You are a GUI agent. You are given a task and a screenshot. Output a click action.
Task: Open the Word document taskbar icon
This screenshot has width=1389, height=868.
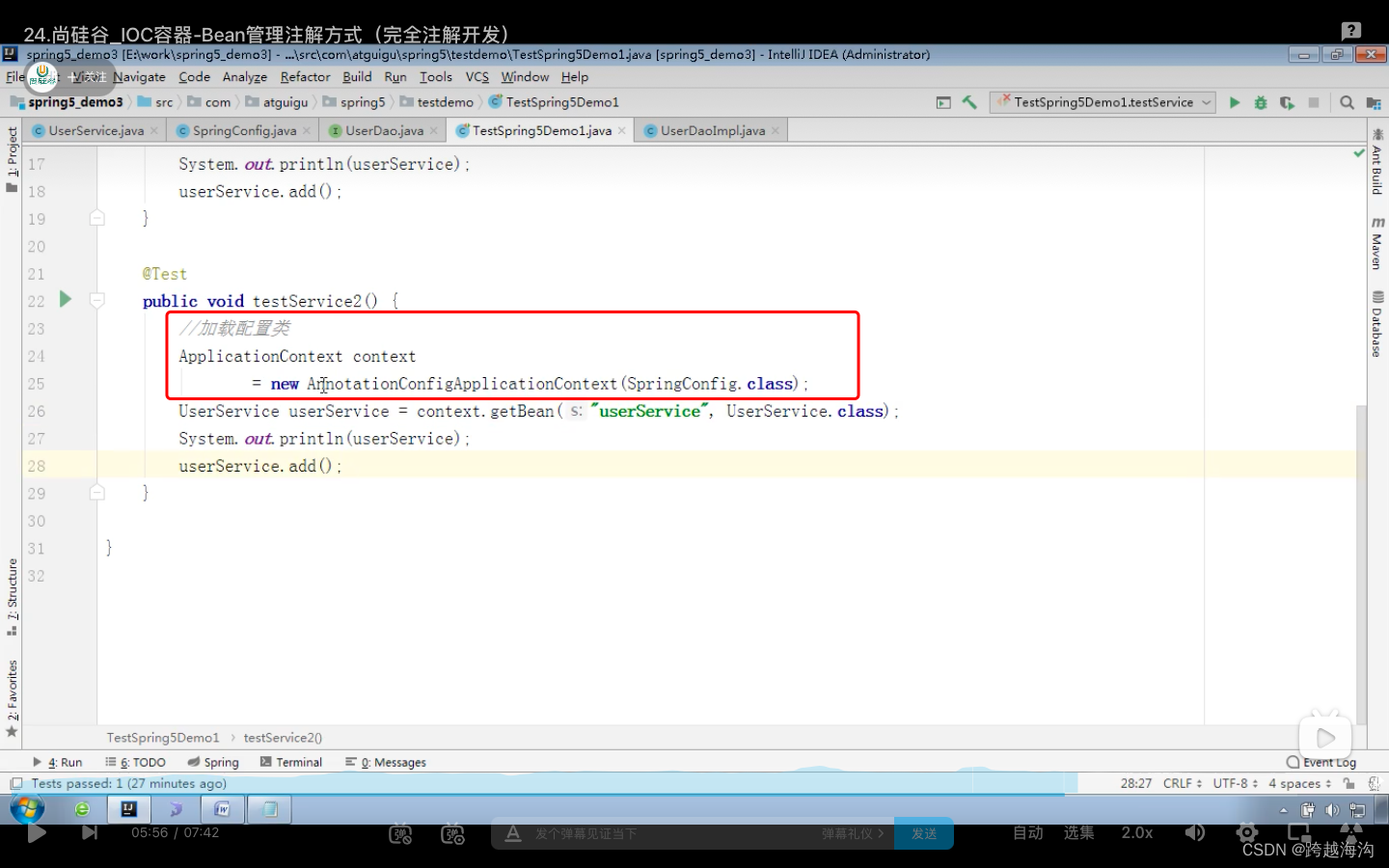click(222, 809)
